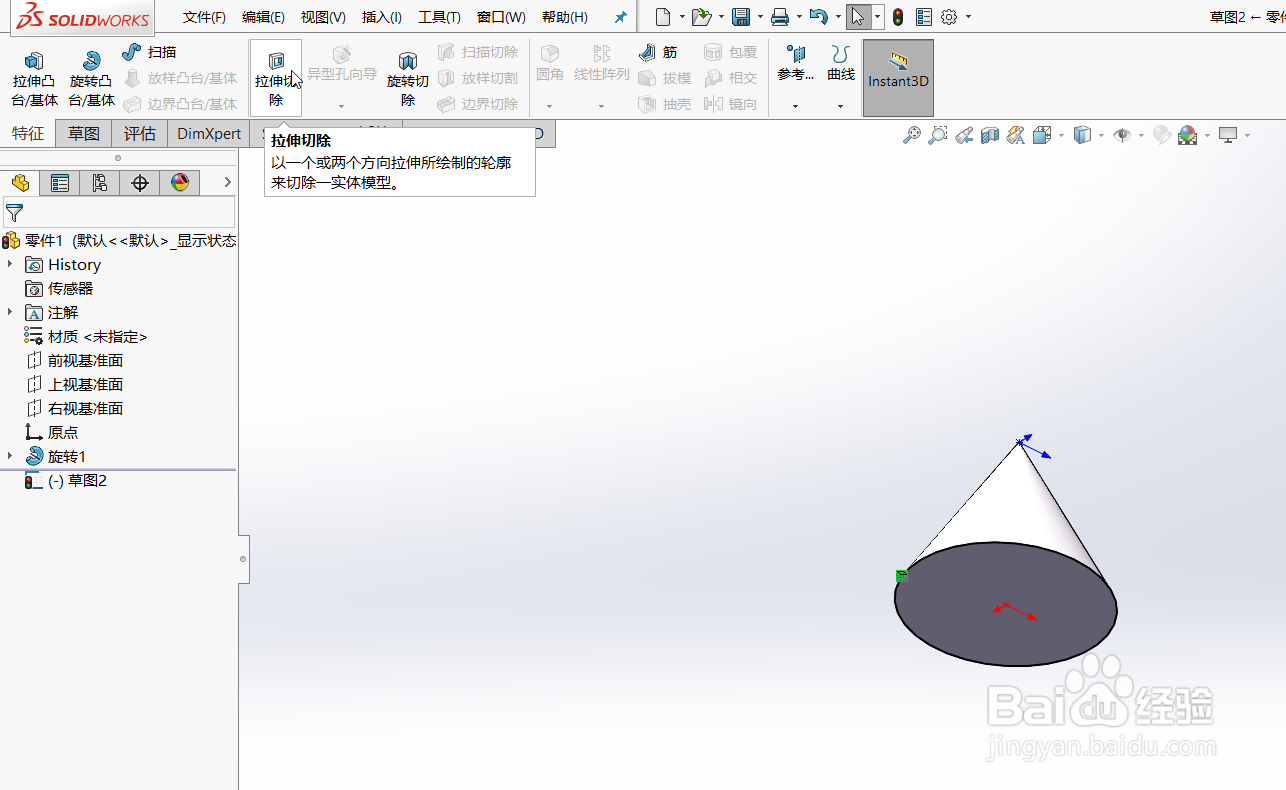Click the Select cursor tool icon
This screenshot has width=1286, height=790.
[x=857, y=17]
